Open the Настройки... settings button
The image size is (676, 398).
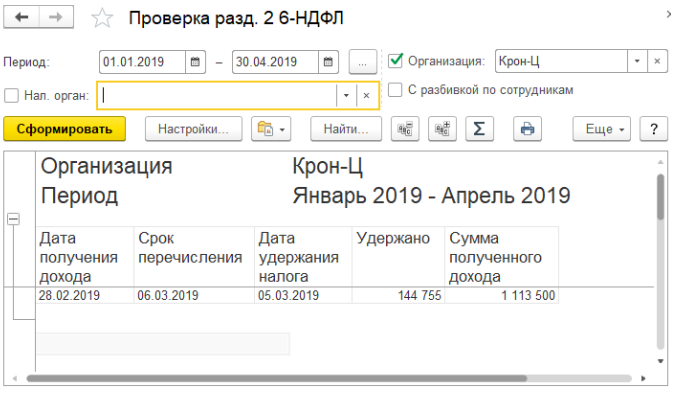coord(194,129)
